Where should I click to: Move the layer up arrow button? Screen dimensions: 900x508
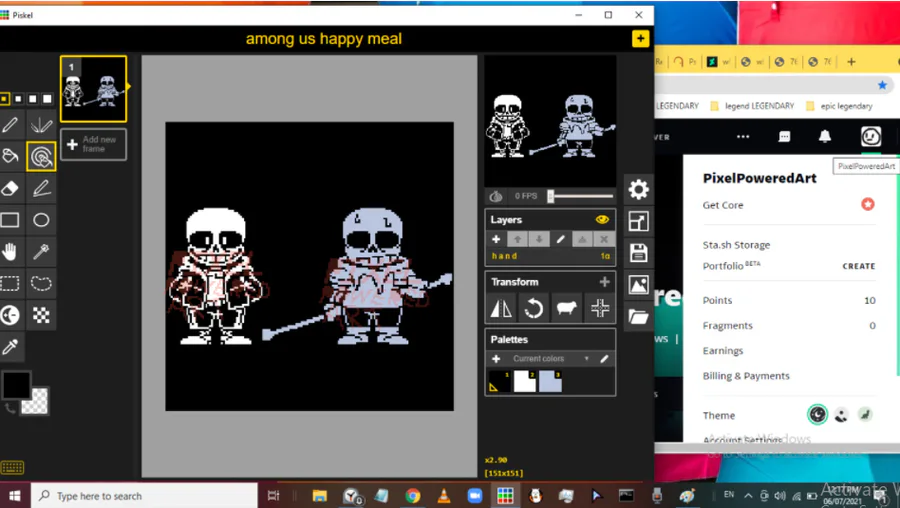[x=517, y=239]
